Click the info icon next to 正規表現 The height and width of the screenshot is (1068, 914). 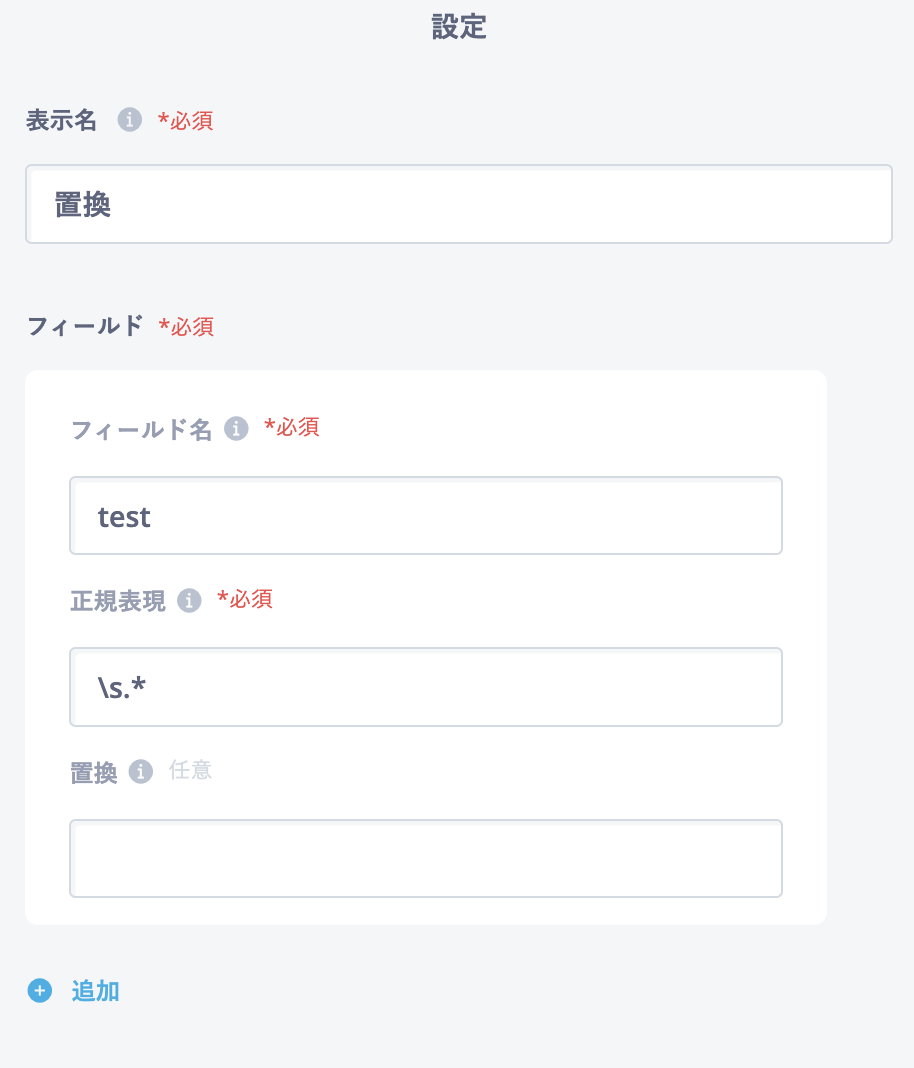click(189, 600)
